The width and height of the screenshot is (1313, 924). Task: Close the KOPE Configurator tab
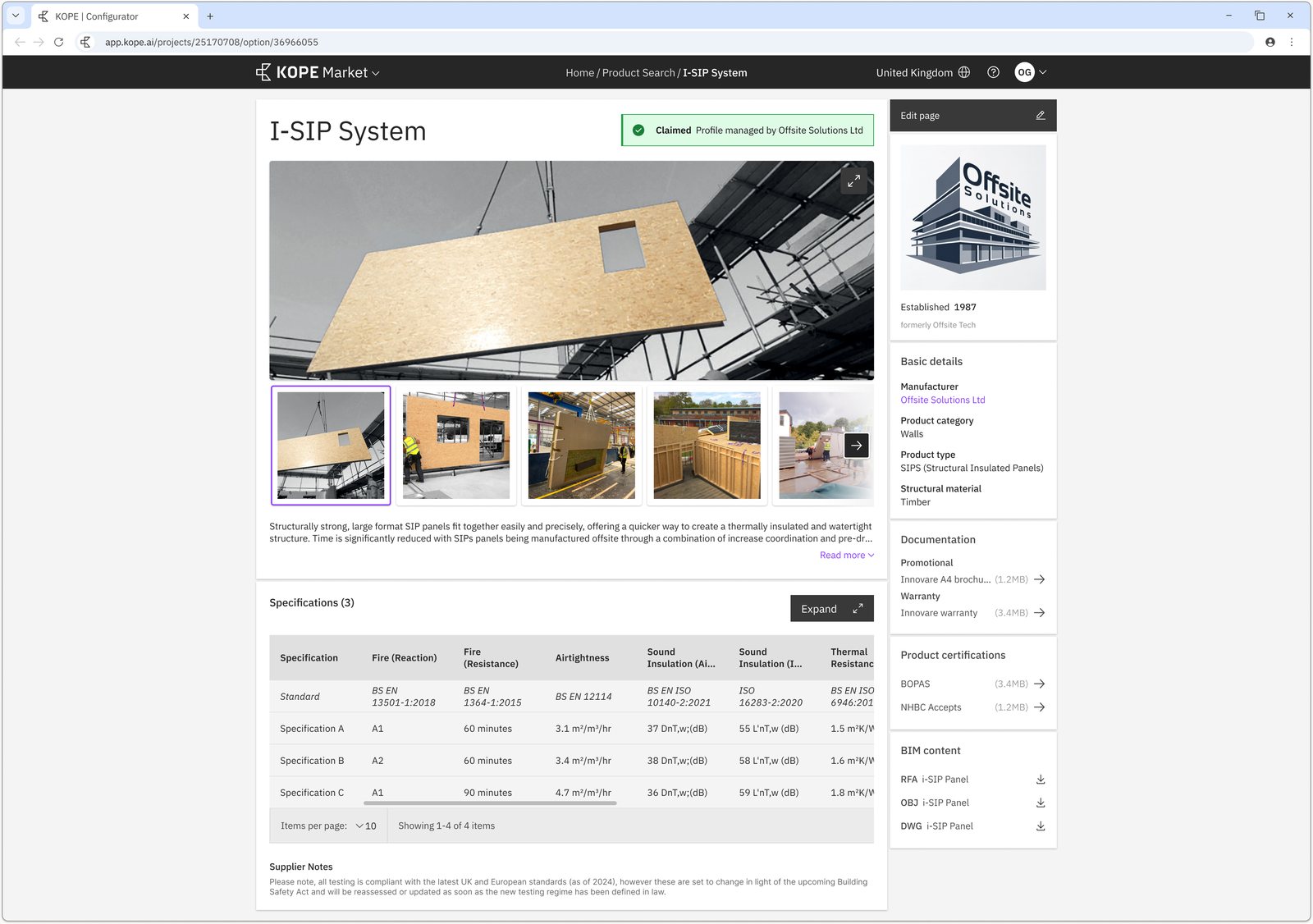pos(185,16)
